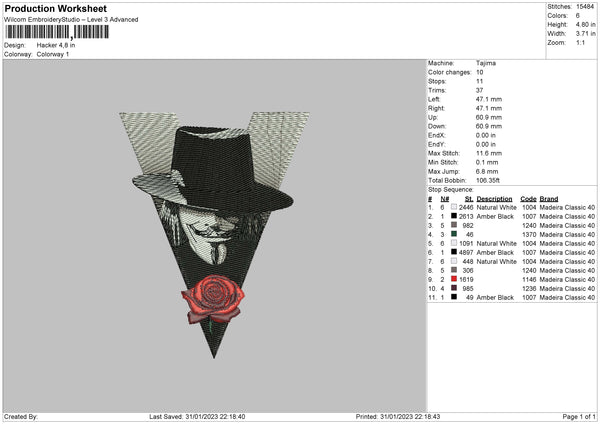Click the green swatch in stop row 4
Screen dimensions: 600x424
pos(454,234)
